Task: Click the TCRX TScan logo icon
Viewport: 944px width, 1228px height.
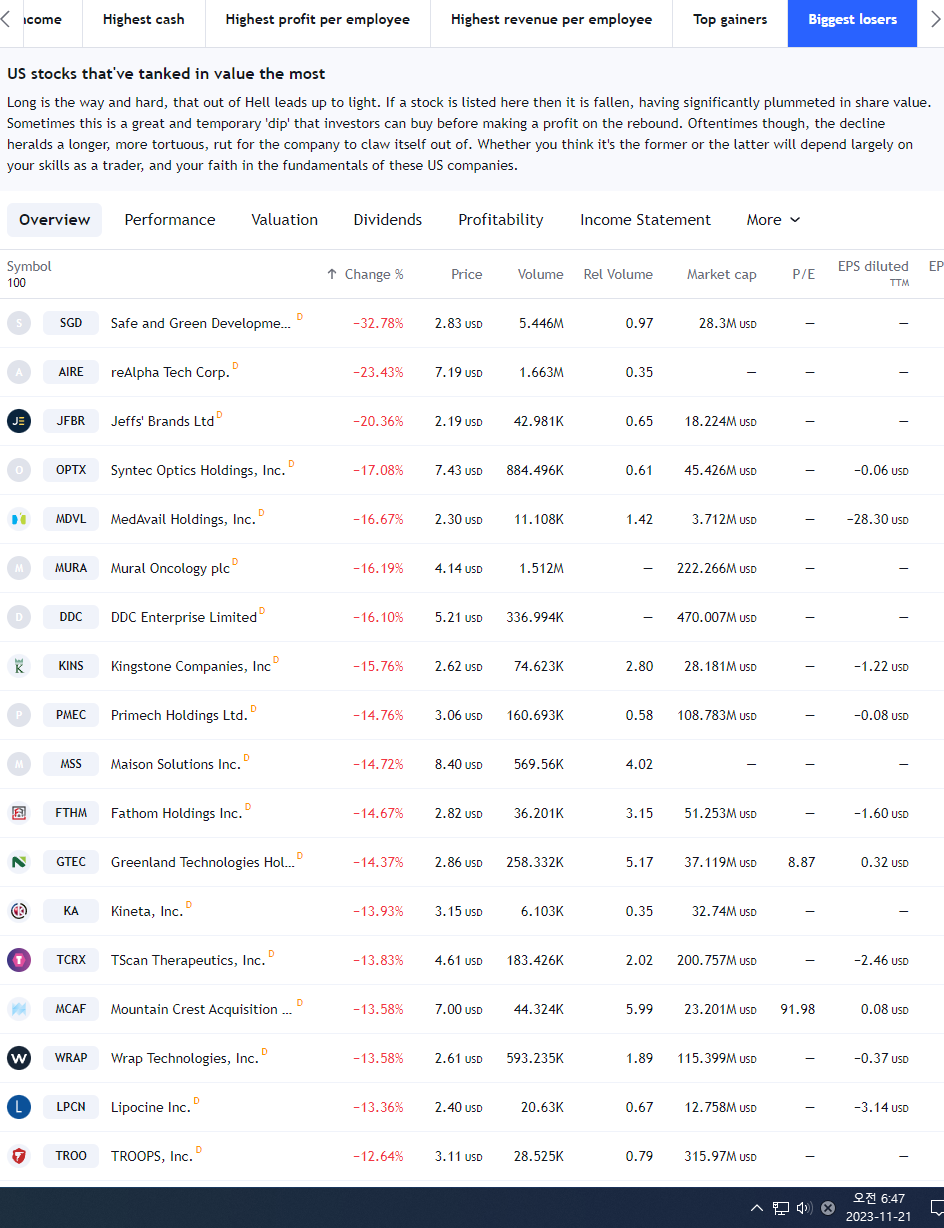Action: [19, 960]
